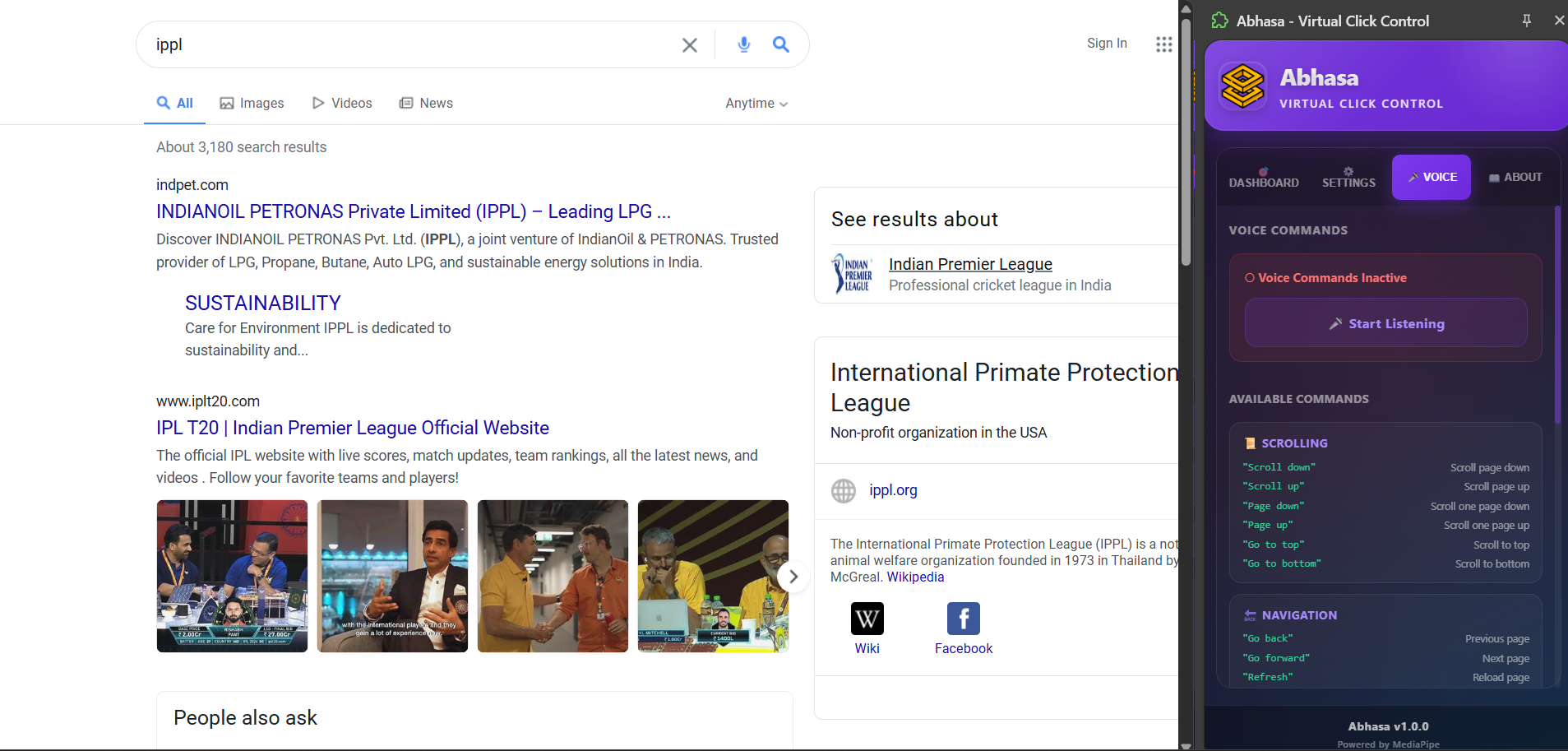Switch to the Images tab
Screen dimensions: 1568x751
(x=252, y=103)
